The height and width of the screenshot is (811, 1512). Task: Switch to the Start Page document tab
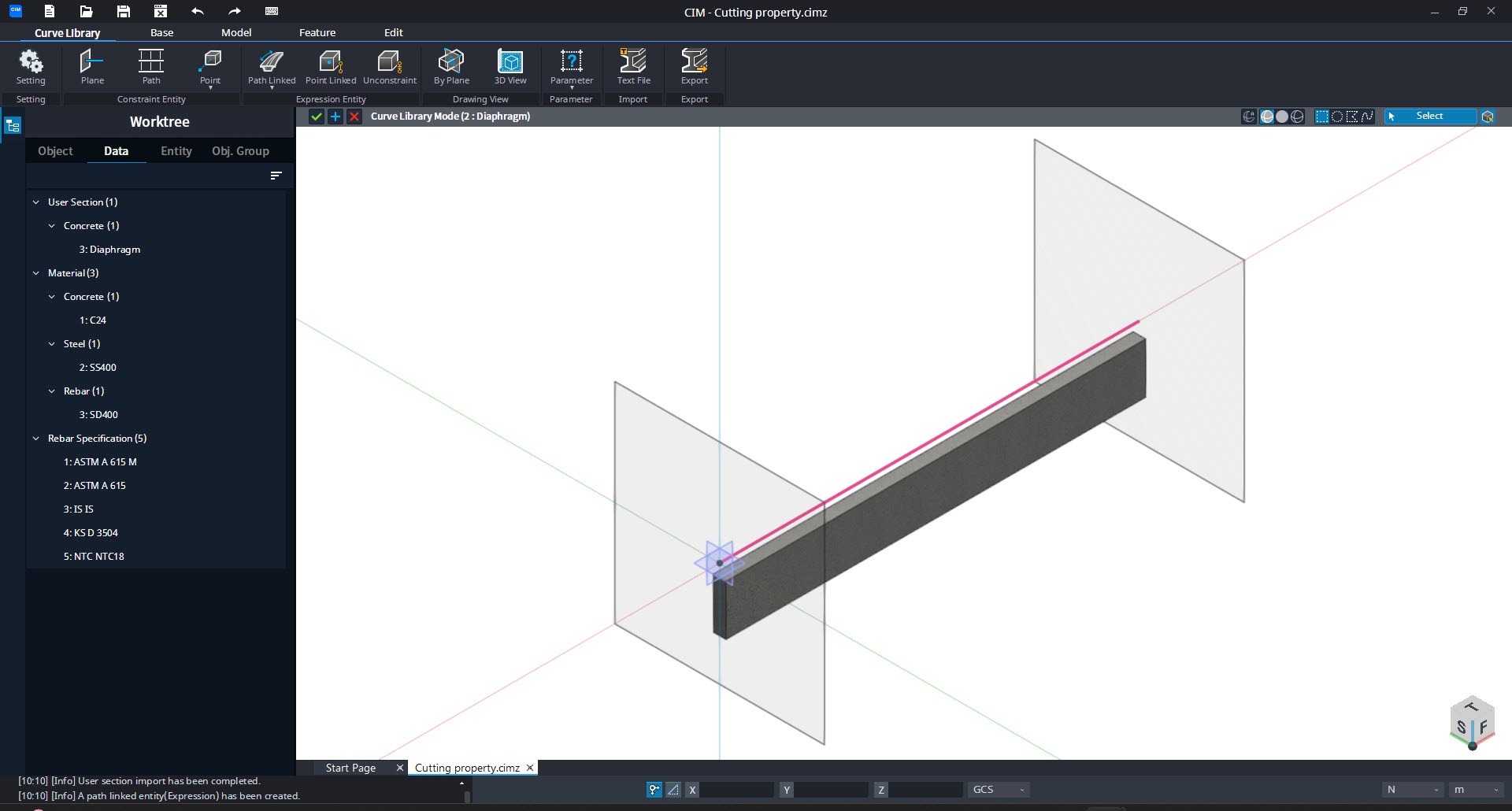pos(350,768)
